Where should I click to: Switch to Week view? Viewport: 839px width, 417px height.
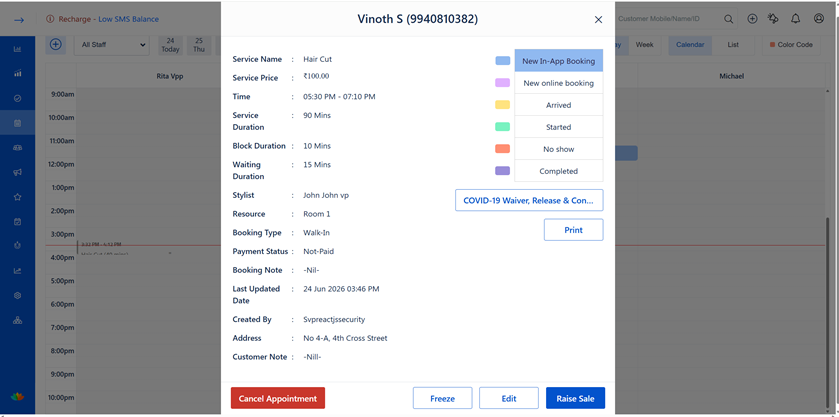[644, 45]
